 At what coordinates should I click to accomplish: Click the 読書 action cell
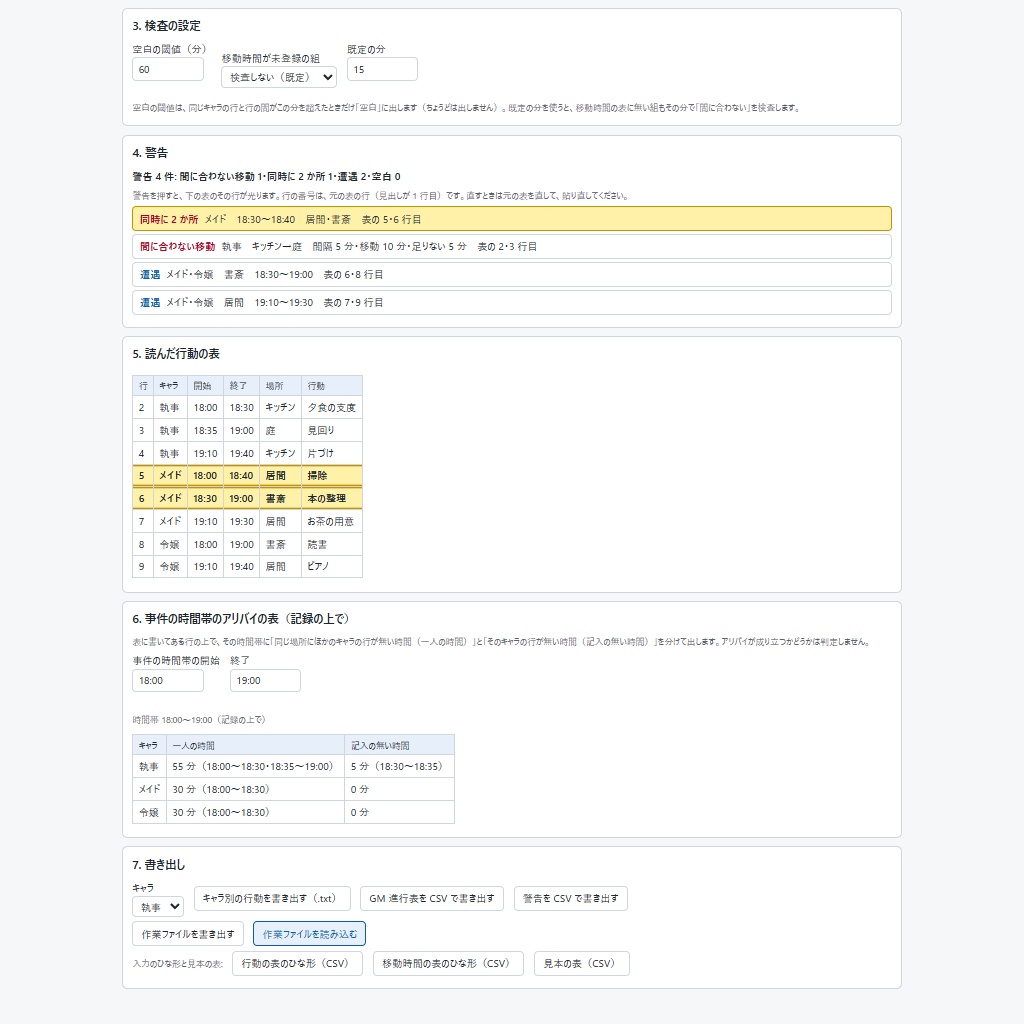coord(332,544)
